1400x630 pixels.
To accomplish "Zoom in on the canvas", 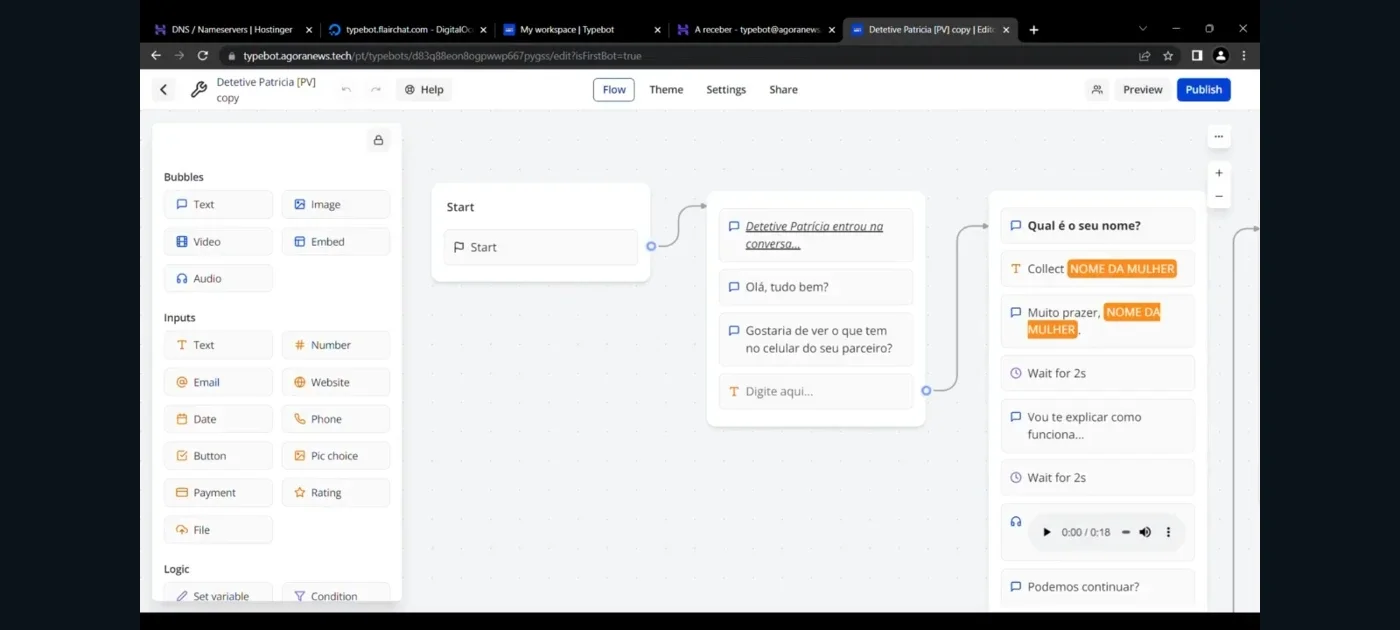I will (1219, 173).
